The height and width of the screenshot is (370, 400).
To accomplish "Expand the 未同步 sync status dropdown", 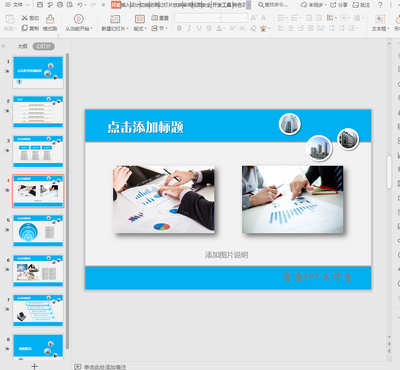I will pos(325,5).
